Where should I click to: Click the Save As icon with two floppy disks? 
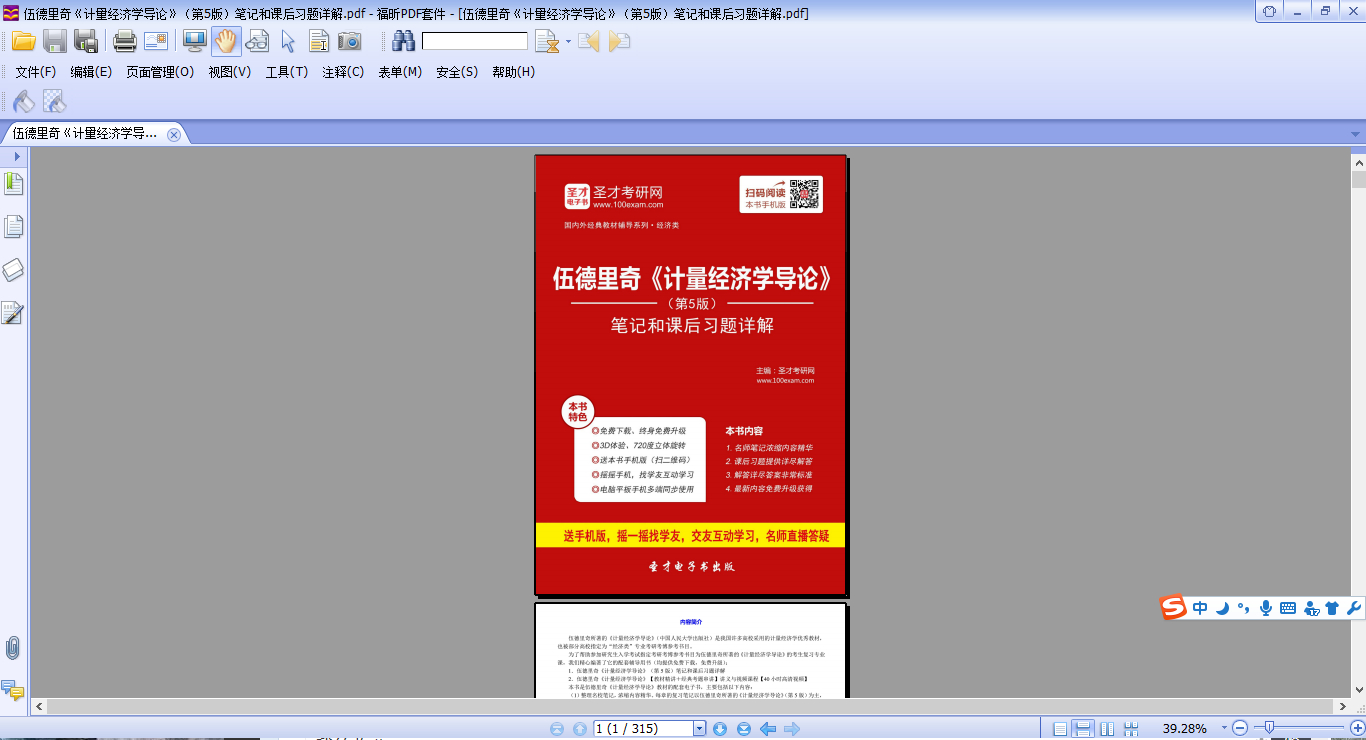pos(87,42)
